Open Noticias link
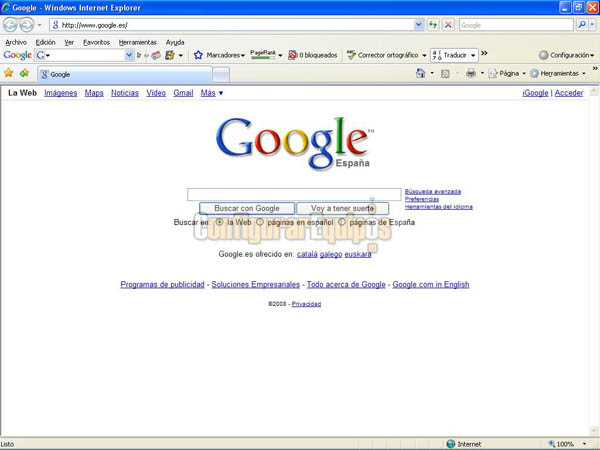 125,93
